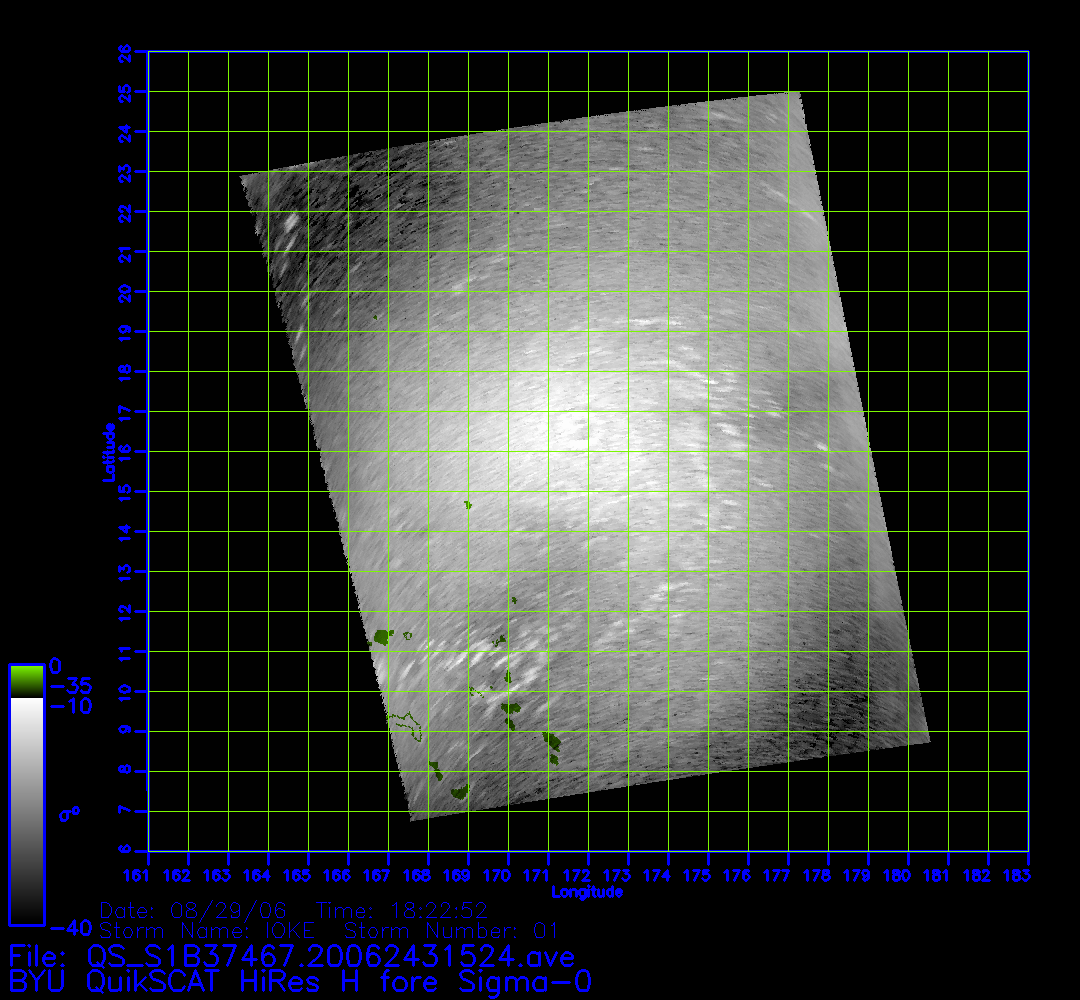Click the Longitude axis title
The image size is (1080, 1000).
click(587, 892)
